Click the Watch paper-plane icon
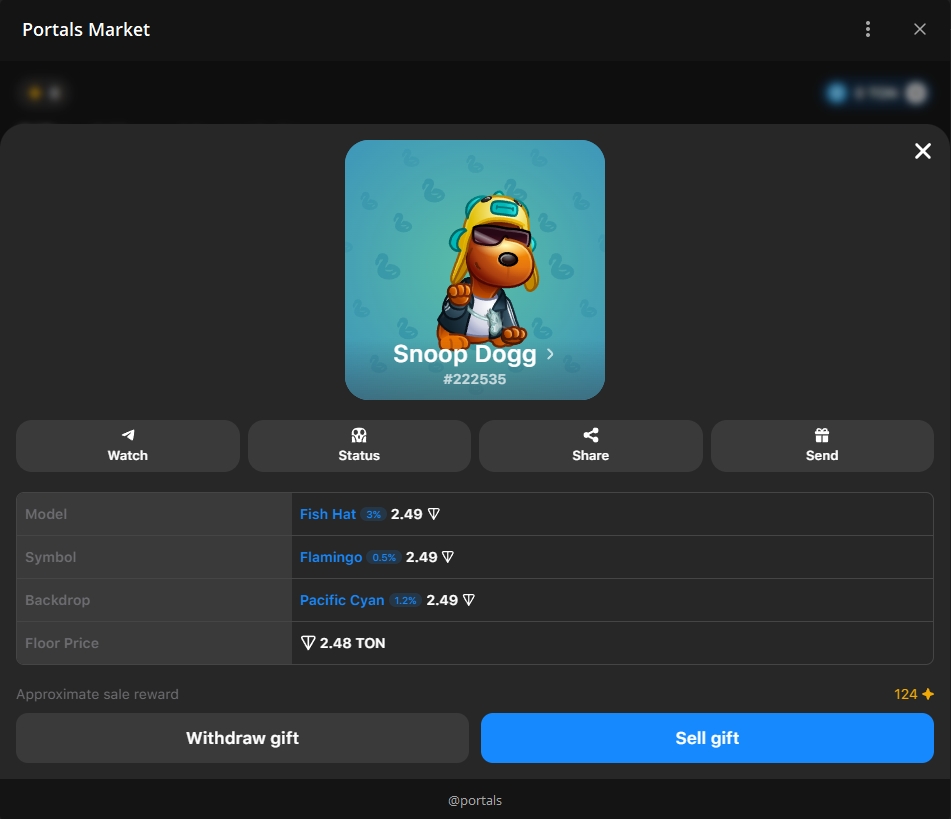The width and height of the screenshot is (951, 819). (x=128, y=435)
